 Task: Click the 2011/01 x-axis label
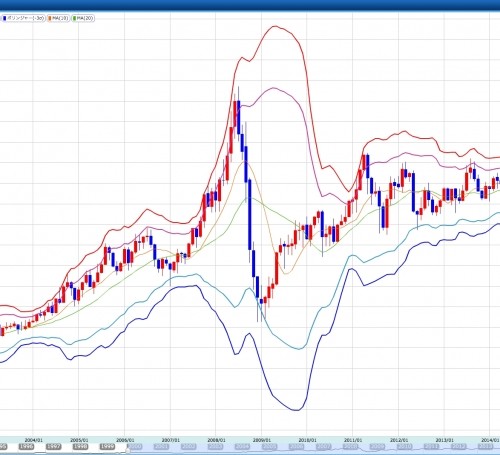(x=353, y=440)
